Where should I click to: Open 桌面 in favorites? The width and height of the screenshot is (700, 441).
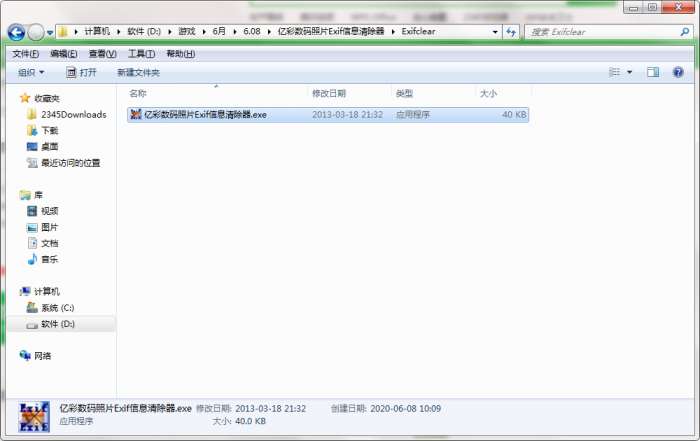50,147
